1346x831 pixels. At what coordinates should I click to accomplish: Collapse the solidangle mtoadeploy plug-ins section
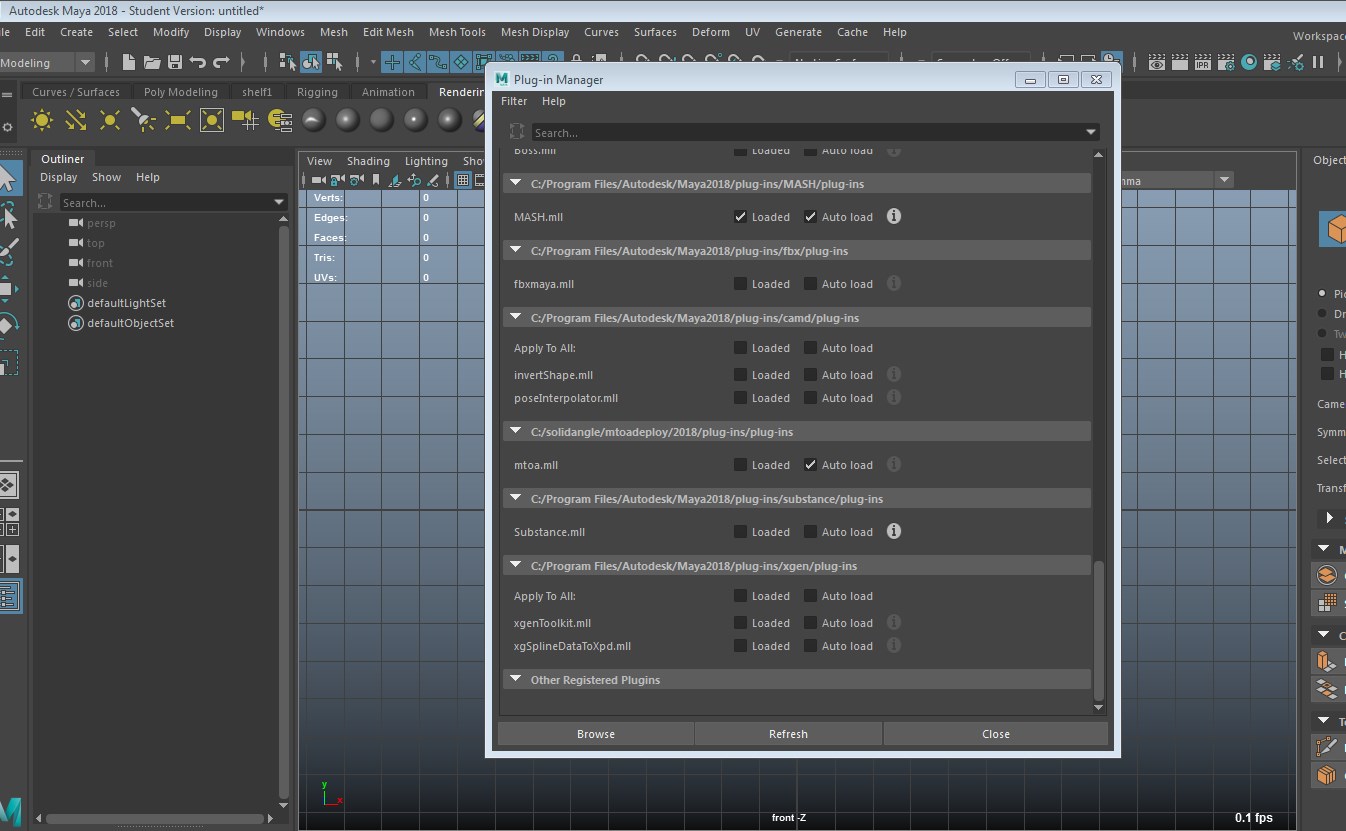pyautogui.click(x=516, y=431)
